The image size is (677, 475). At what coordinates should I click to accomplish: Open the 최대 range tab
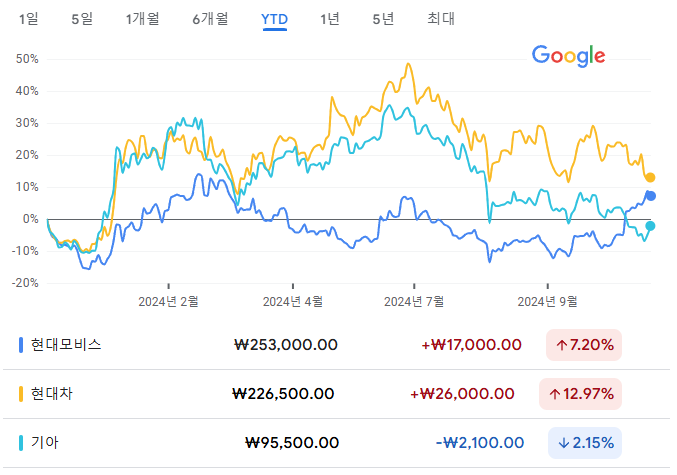(x=441, y=19)
